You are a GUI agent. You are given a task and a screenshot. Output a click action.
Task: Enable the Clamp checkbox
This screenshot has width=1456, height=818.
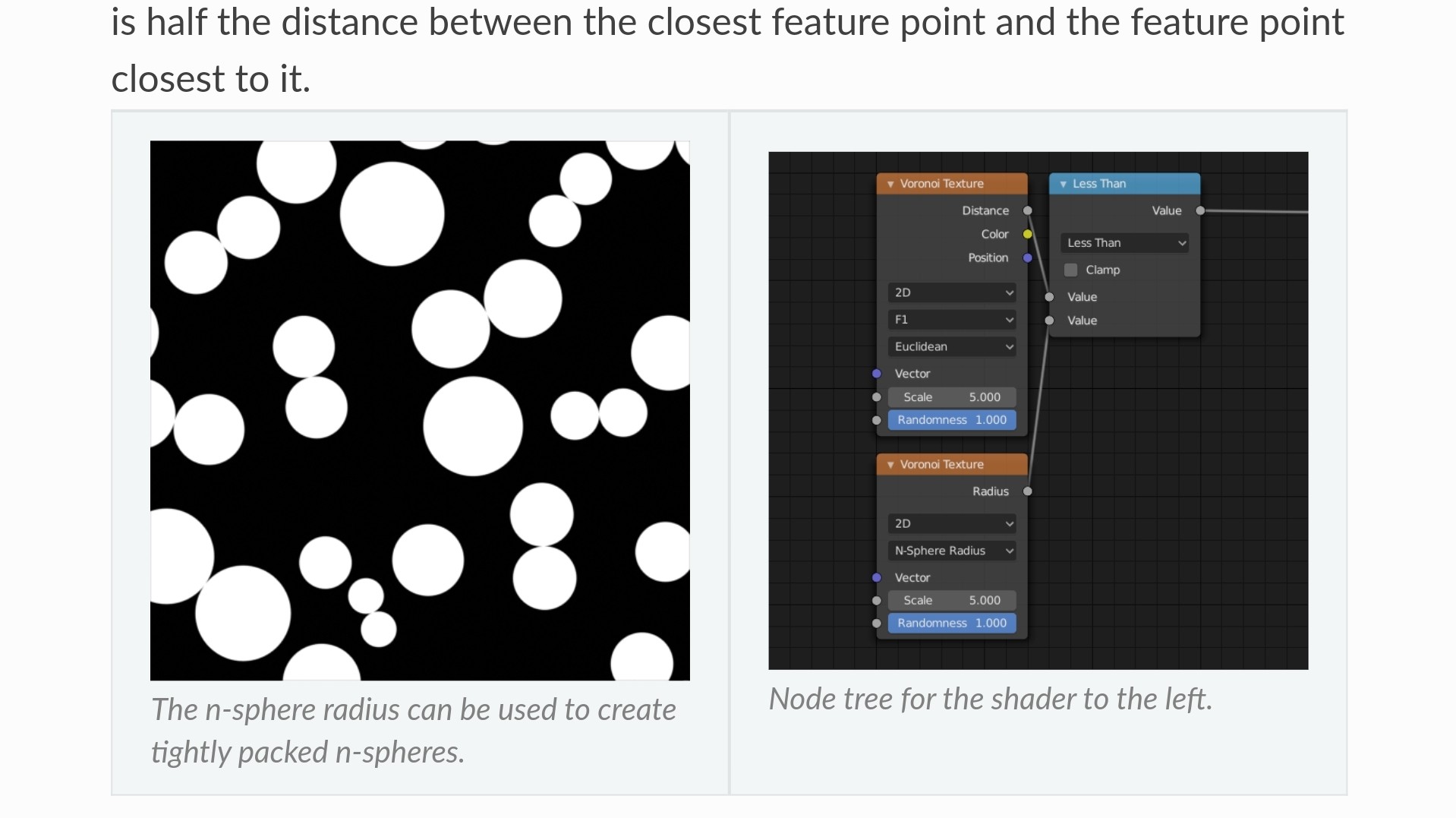click(1070, 270)
